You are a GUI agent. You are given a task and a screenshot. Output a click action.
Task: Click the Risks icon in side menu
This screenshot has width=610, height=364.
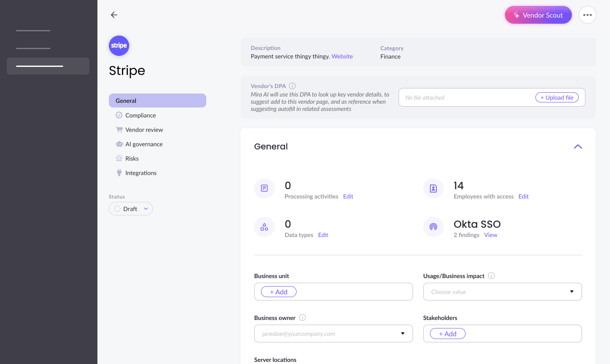[x=119, y=158]
